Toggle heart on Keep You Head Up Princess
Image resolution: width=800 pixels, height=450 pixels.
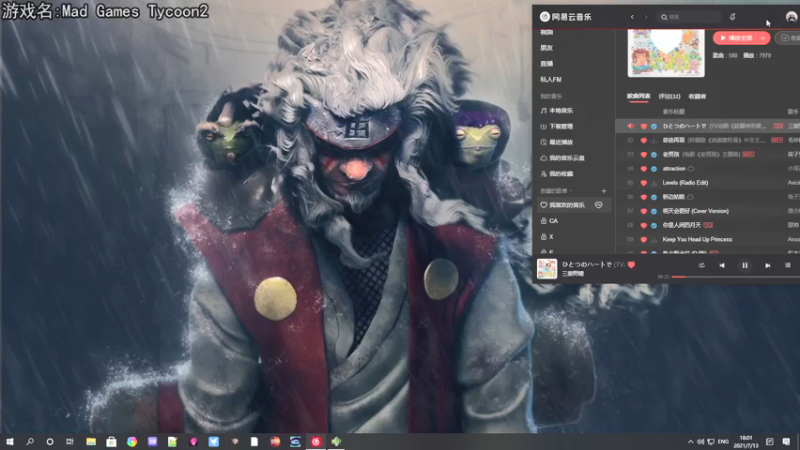pos(644,239)
